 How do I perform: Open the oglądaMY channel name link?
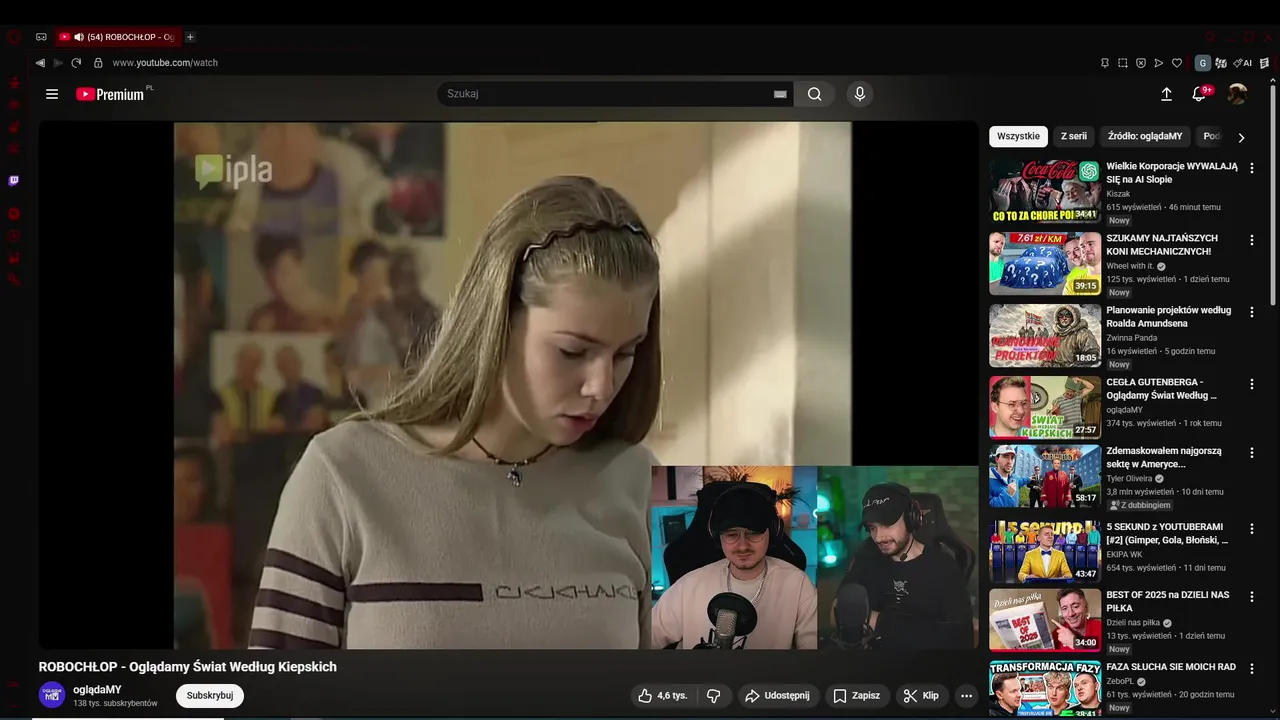97,689
